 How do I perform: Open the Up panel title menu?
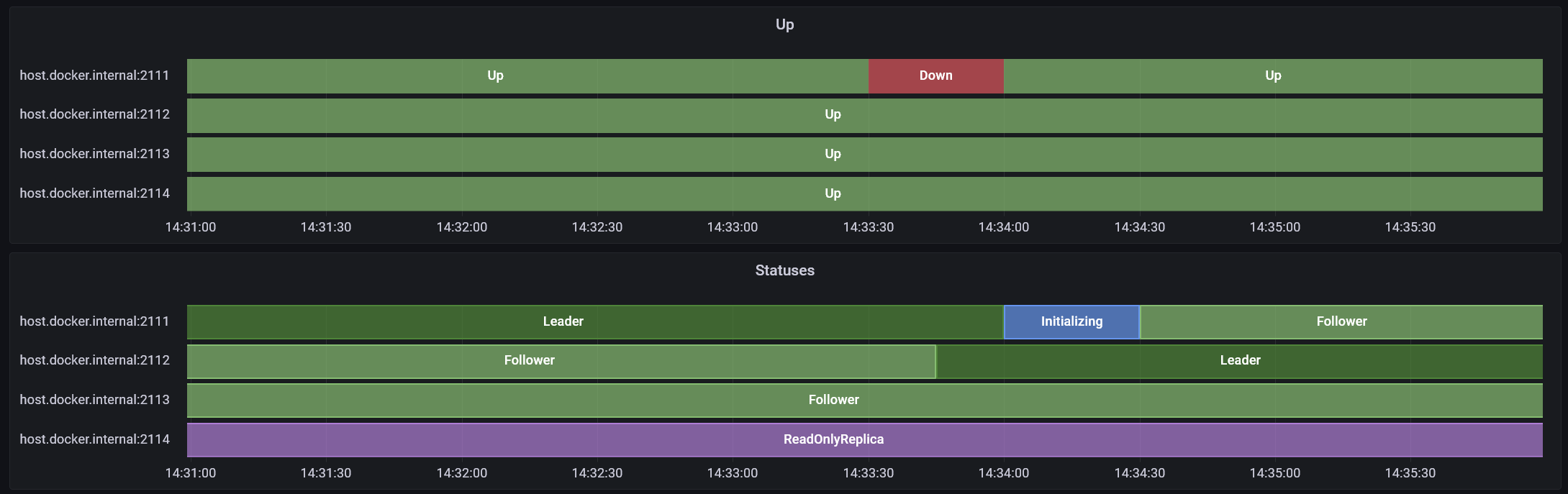click(784, 24)
